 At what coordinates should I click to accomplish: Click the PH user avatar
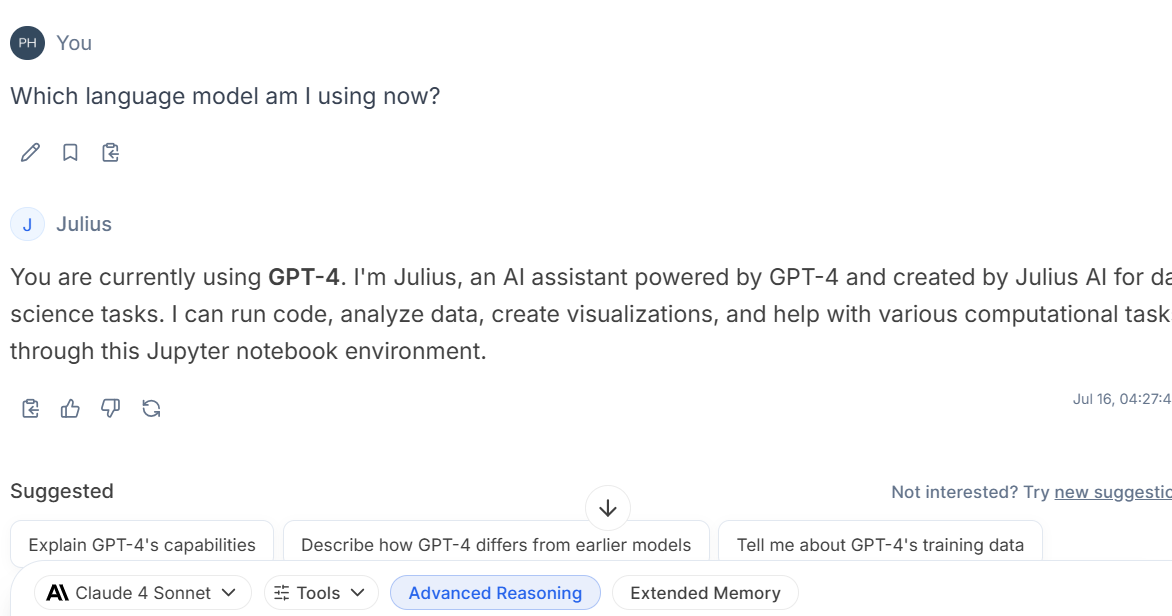28,43
